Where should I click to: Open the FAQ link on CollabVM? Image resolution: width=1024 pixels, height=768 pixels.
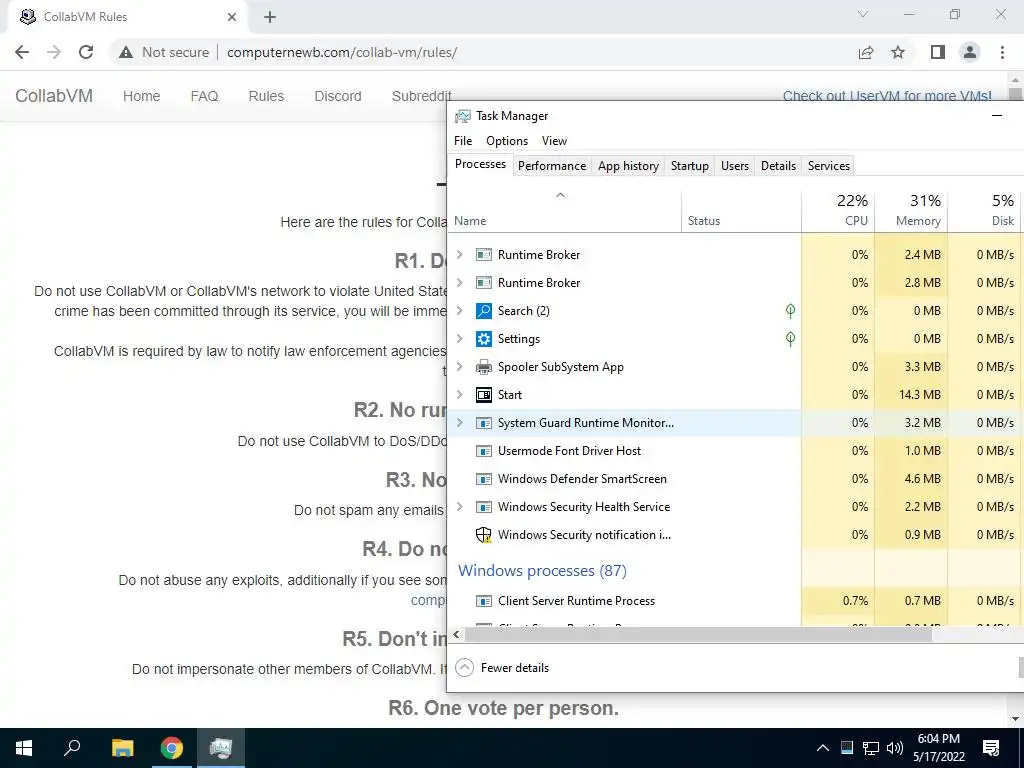(204, 96)
